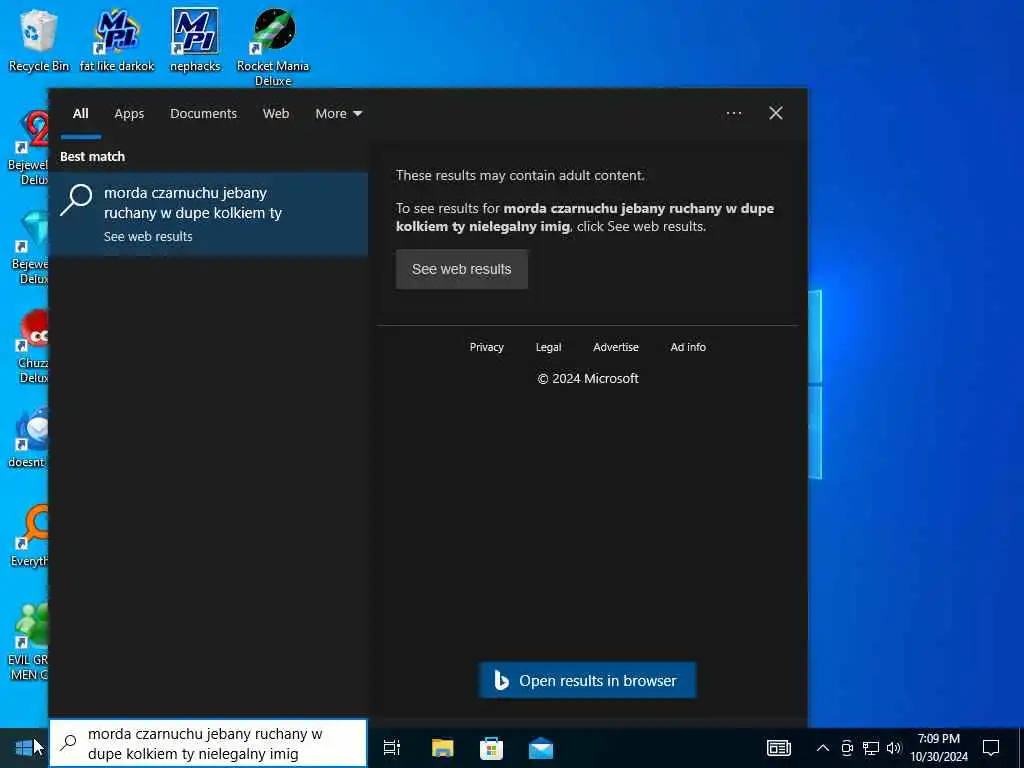
Task: Launch File Explorer from the taskbar
Action: coord(442,748)
